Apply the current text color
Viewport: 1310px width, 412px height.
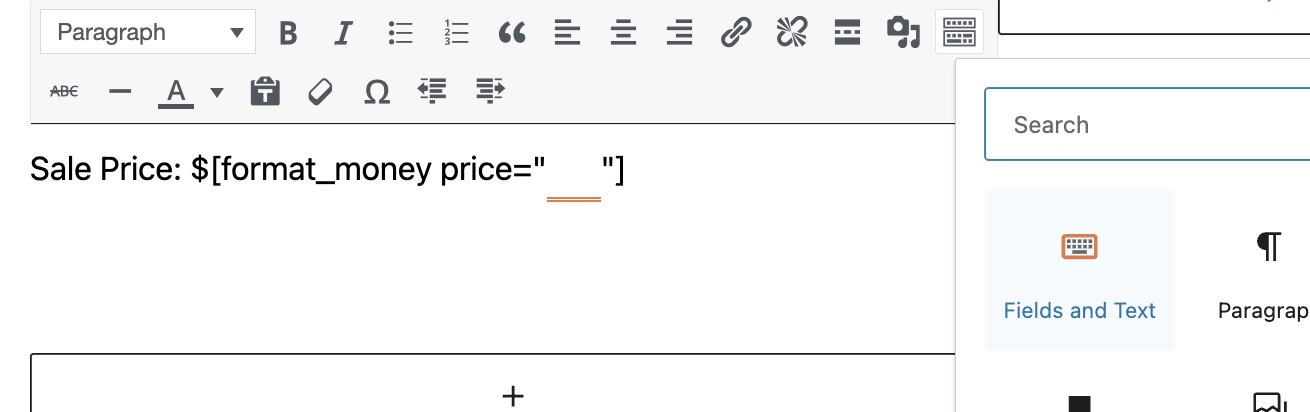point(176,92)
